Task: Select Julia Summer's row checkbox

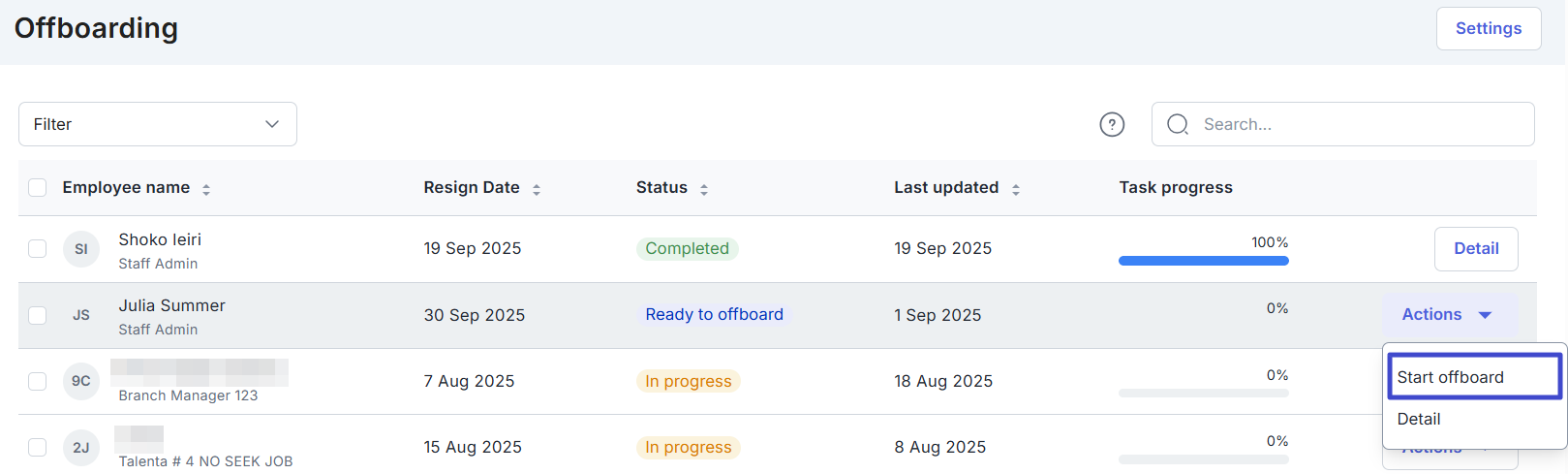Action: pos(38,315)
